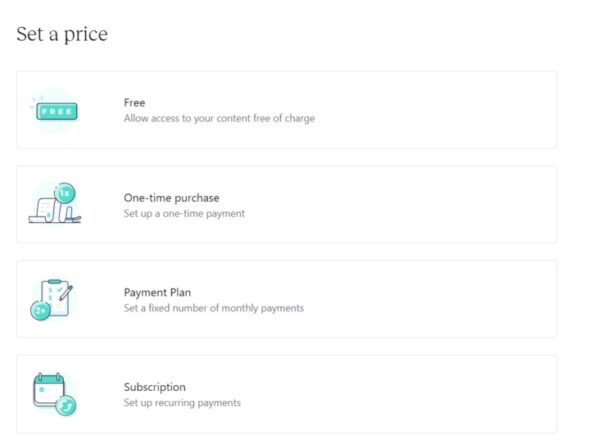590x441 pixels.
Task: Click the clipboard checklist 2+ icon
Action: 52,300
